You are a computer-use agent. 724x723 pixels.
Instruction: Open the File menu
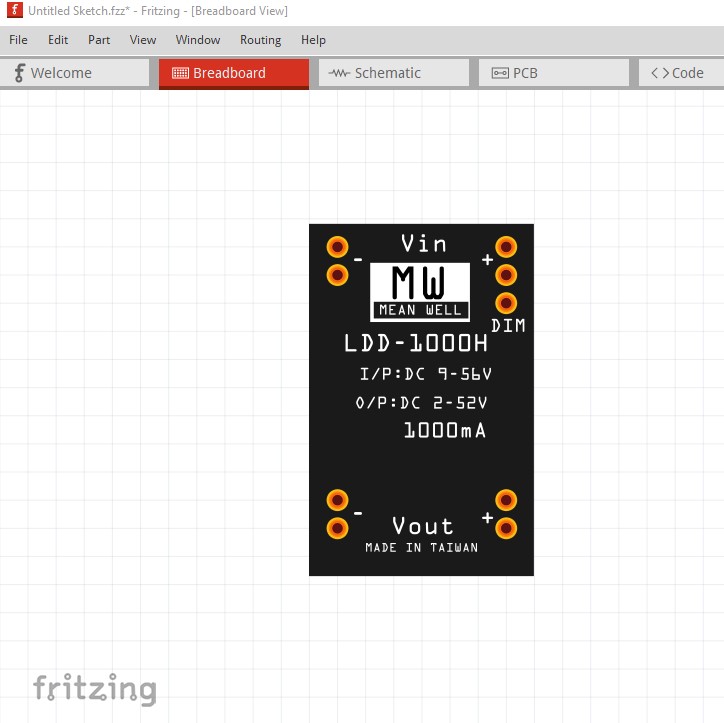click(18, 40)
